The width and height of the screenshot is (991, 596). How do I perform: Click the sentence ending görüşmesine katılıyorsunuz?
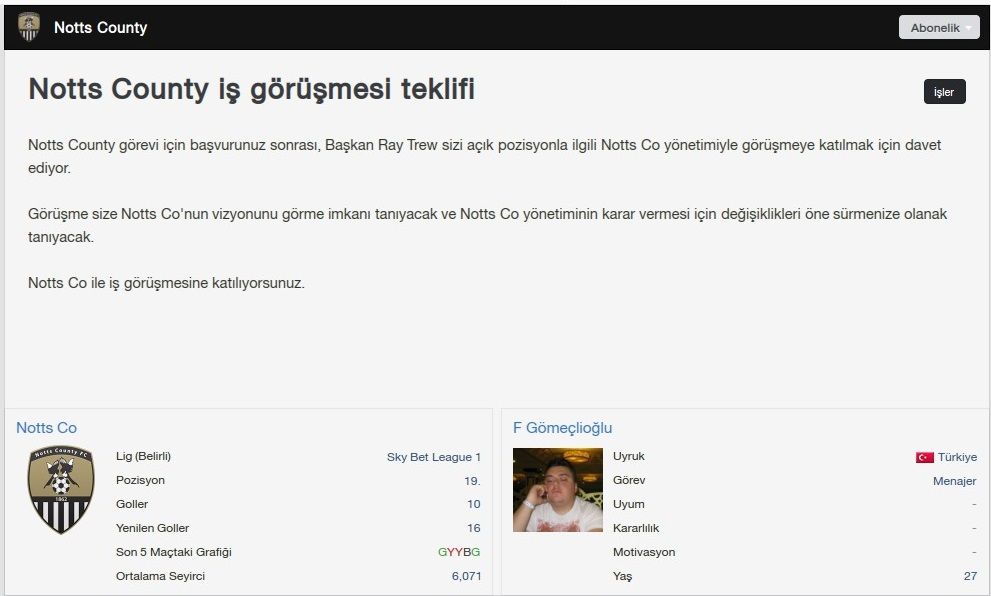[166, 283]
